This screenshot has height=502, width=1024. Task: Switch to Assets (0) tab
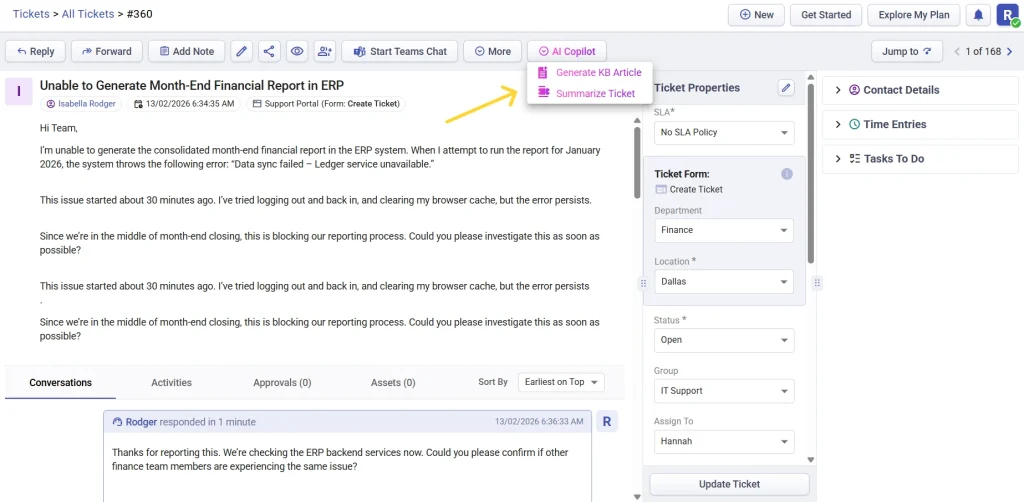tap(392, 383)
